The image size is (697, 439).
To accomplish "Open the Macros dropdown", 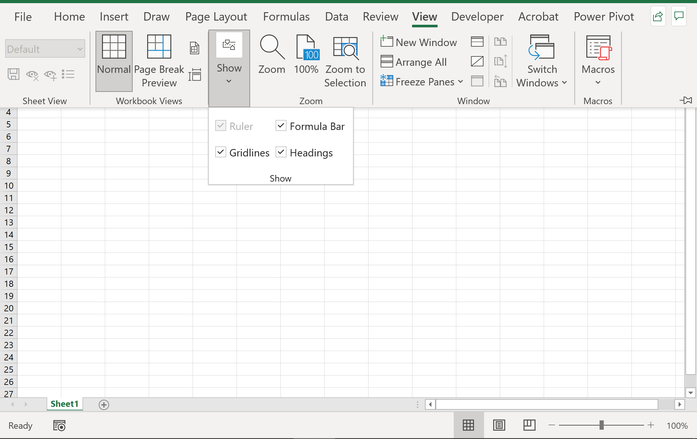I will coord(598,61).
